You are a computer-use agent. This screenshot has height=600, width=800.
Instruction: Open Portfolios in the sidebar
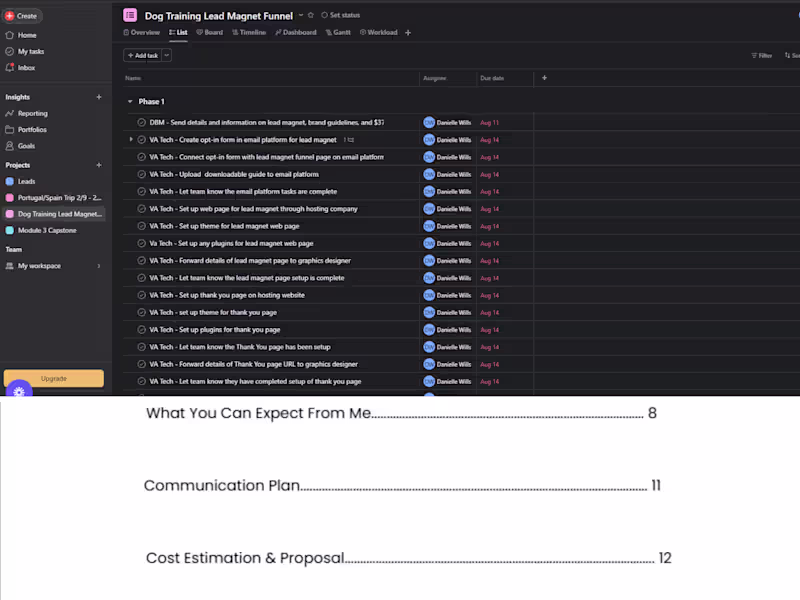35,129
